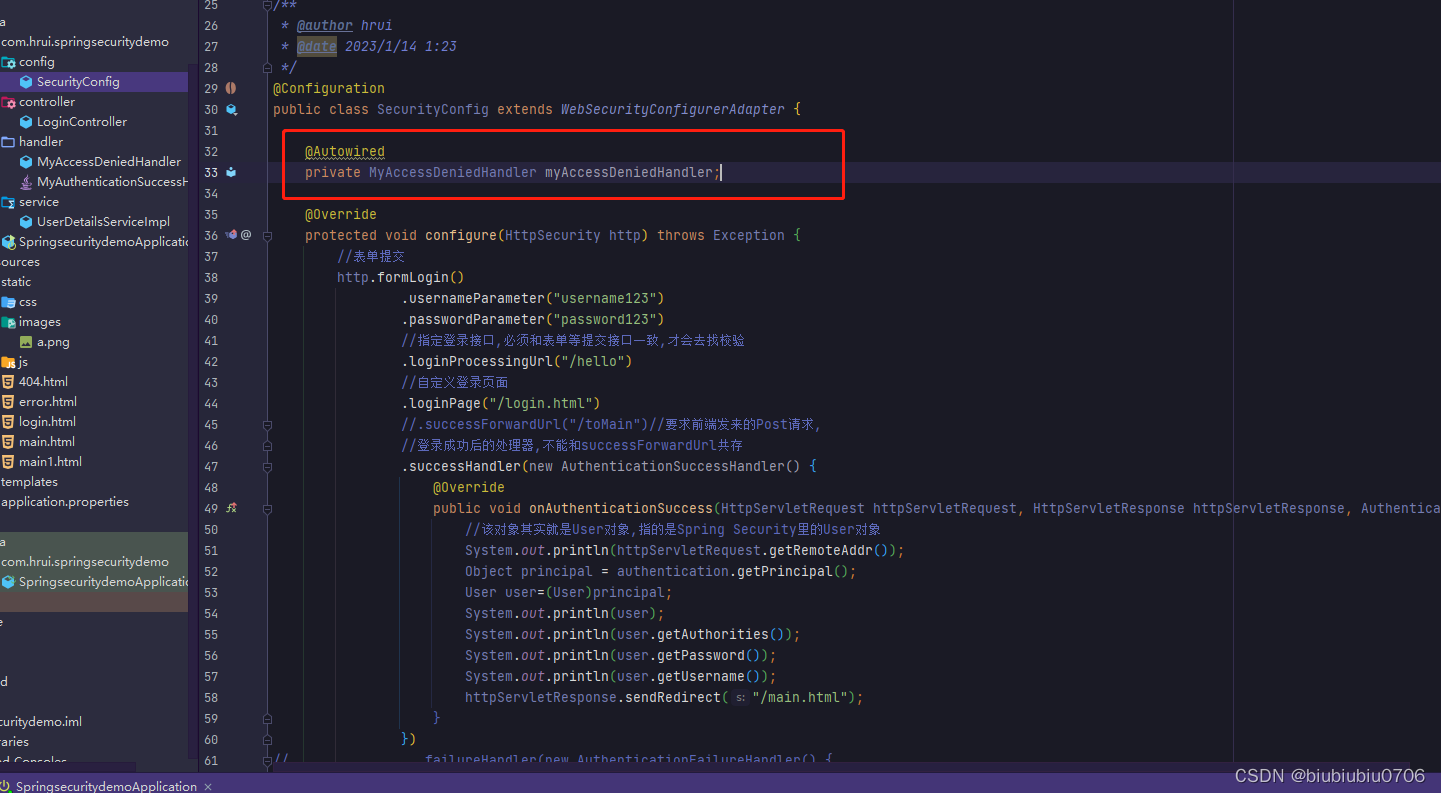Click the HTML icon beside main1.html
Screen dimensions: 1441x793
pos(8,462)
